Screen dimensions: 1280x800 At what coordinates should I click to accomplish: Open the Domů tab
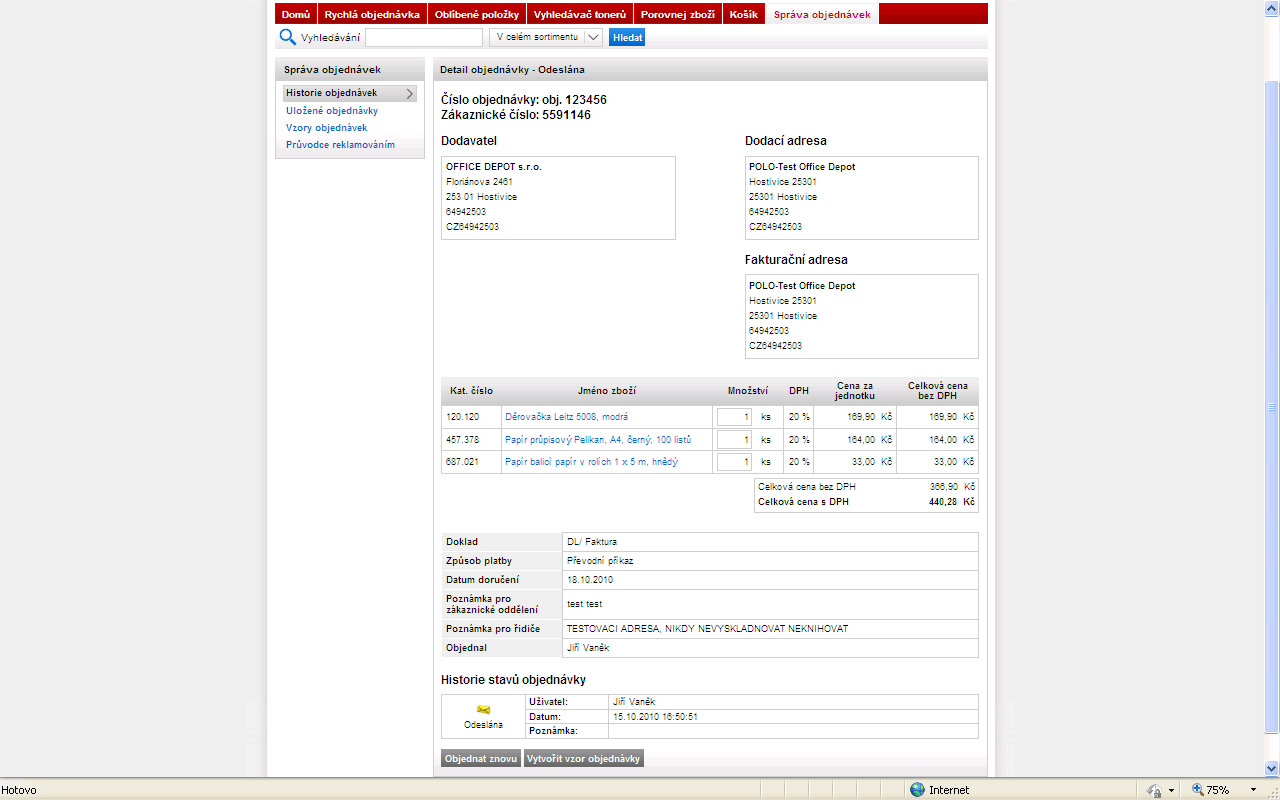[295, 14]
